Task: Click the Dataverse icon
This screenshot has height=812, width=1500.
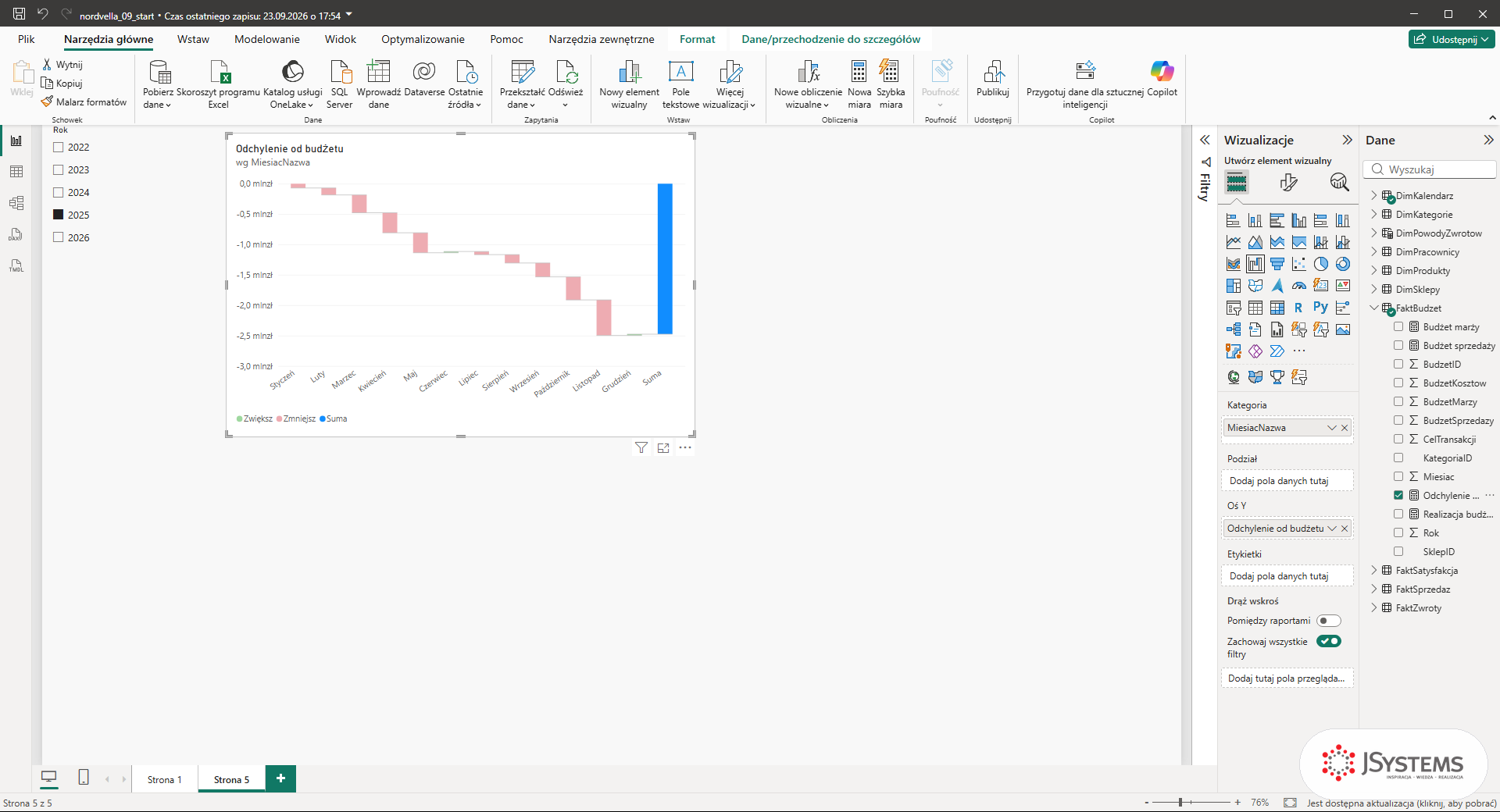Action: tap(424, 72)
